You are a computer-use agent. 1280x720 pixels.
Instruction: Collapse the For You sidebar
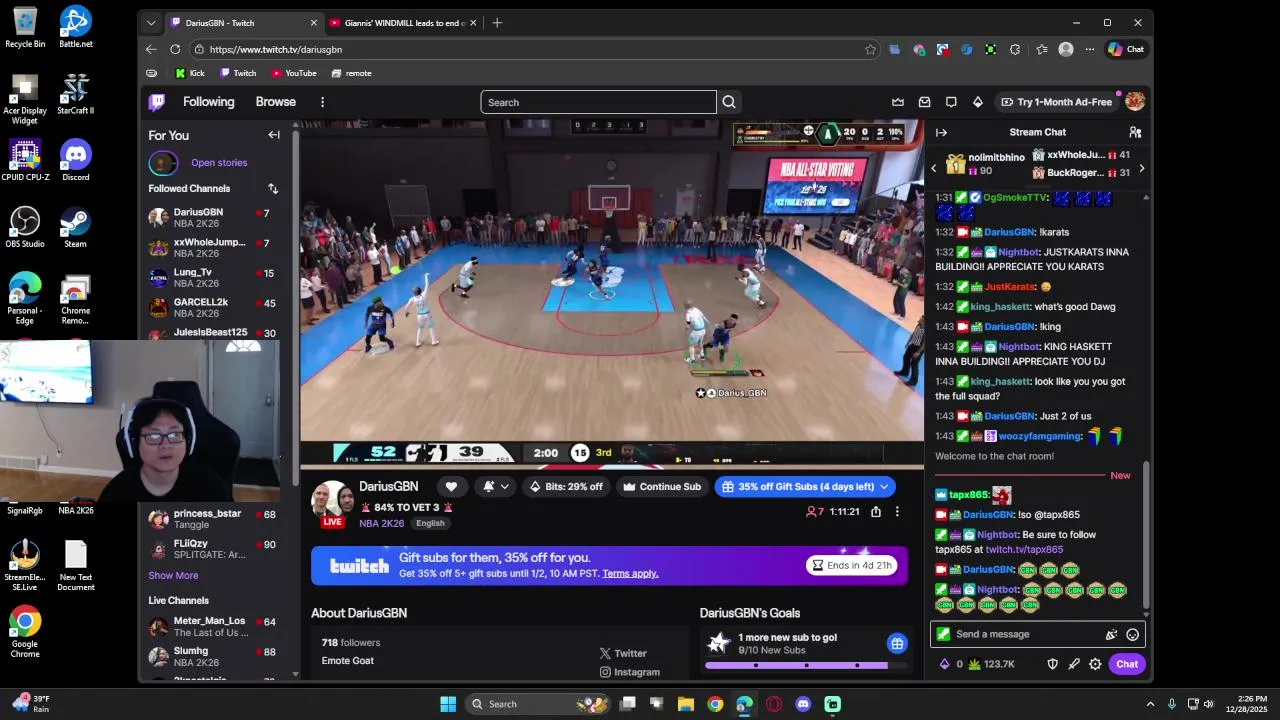tap(274, 135)
